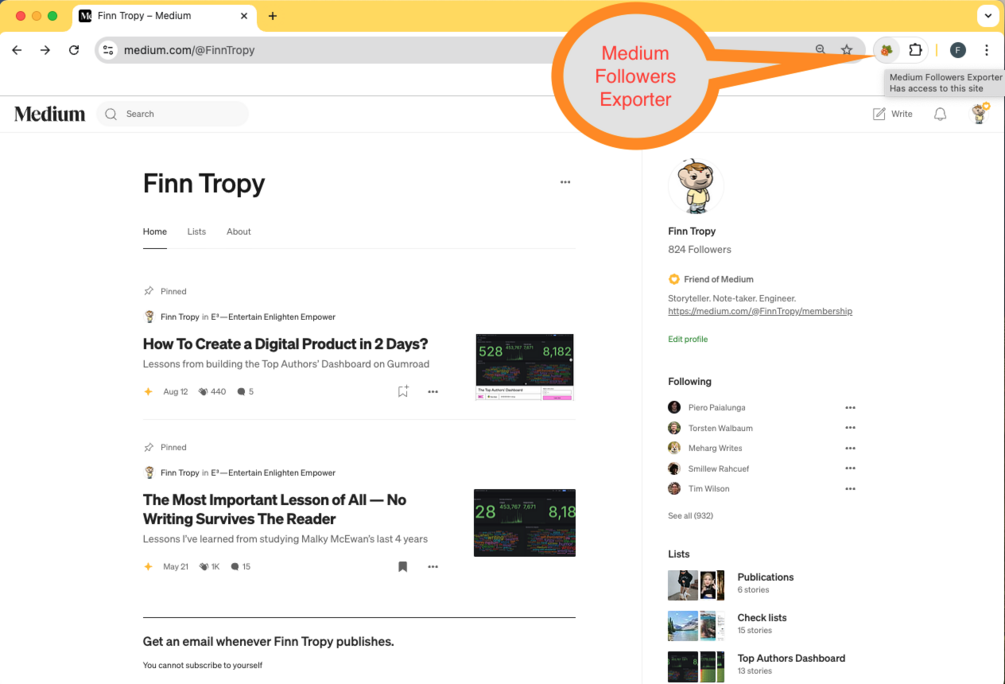The image size is (1005, 684).
Task: Switch to the Lists tab
Action: pos(196,231)
